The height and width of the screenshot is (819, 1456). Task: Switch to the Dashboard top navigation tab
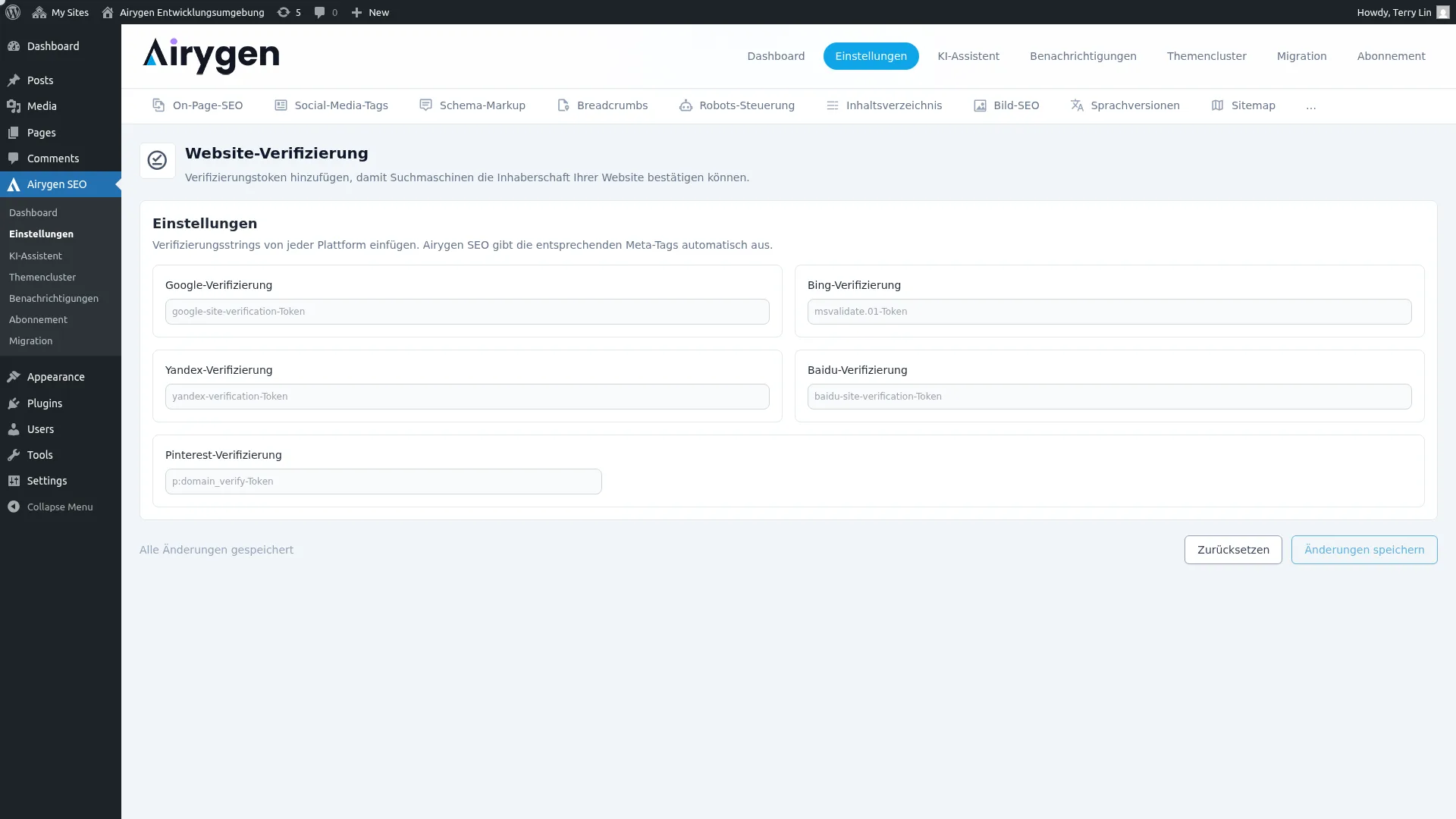click(776, 56)
